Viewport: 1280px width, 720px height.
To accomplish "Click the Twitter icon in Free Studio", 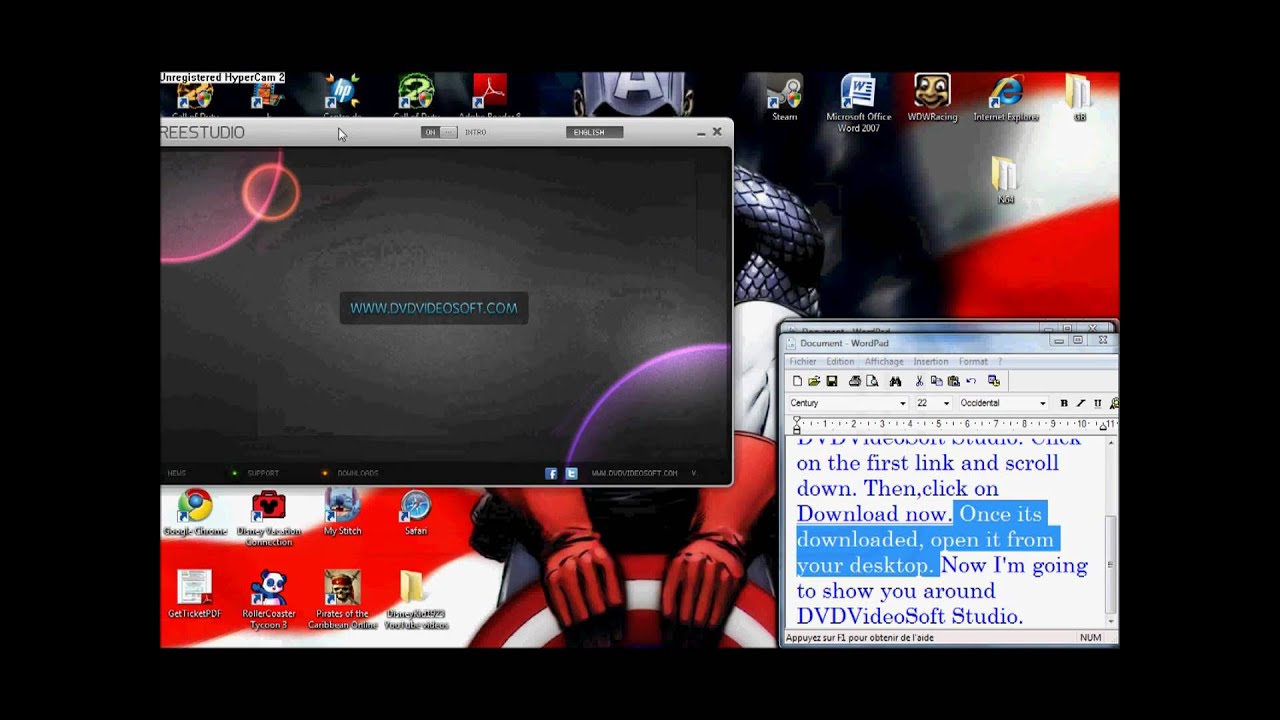I will pos(571,473).
